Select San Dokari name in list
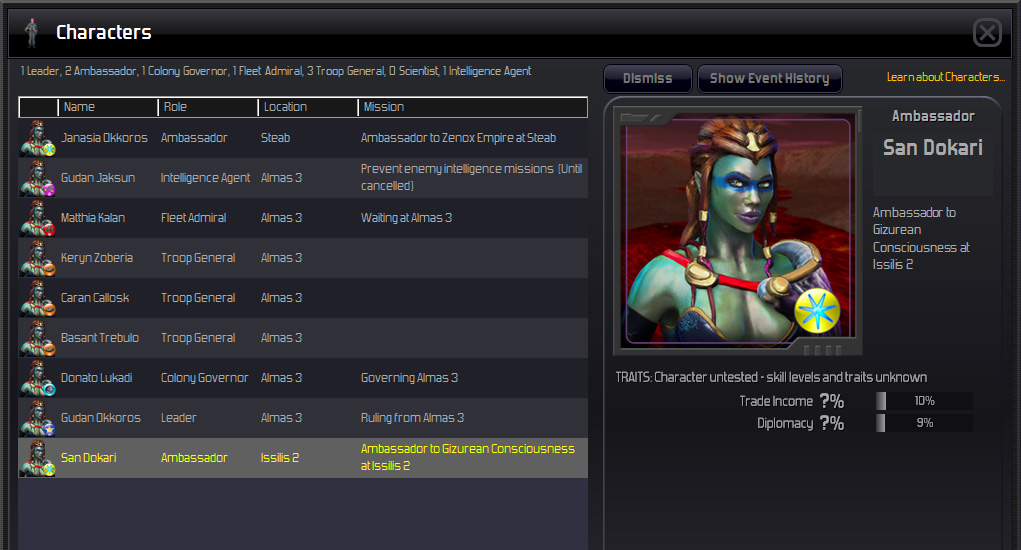Image resolution: width=1021 pixels, height=550 pixels. [89, 458]
